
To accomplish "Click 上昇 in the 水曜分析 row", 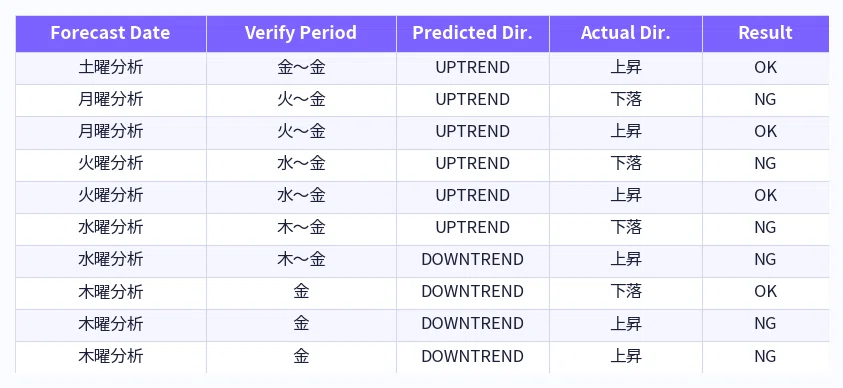I will coord(626,260).
